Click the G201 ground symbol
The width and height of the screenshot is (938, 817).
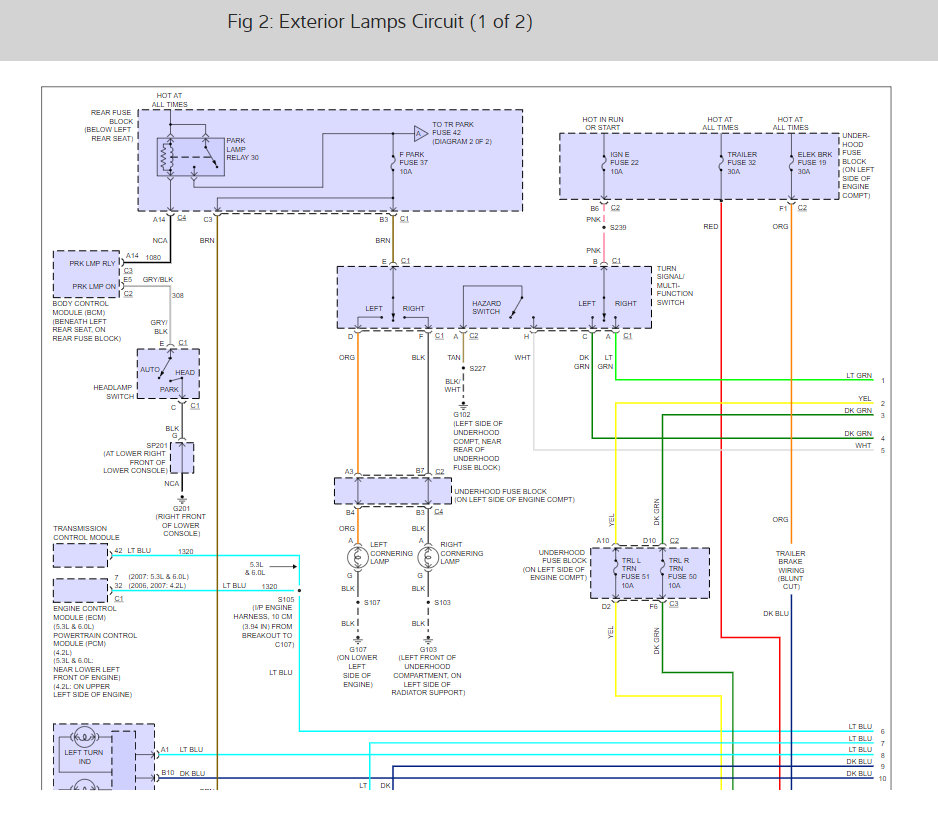pyautogui.click(x=182, y=499)
